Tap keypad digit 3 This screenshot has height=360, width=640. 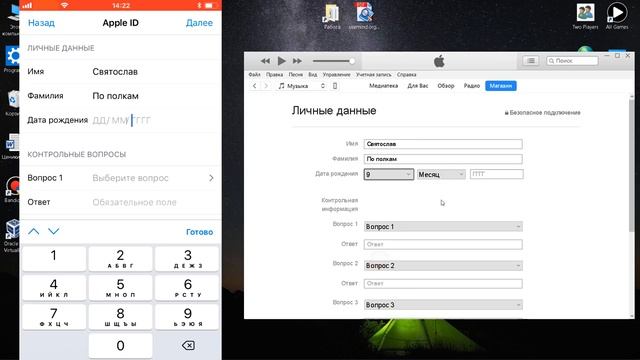[187, 258]
